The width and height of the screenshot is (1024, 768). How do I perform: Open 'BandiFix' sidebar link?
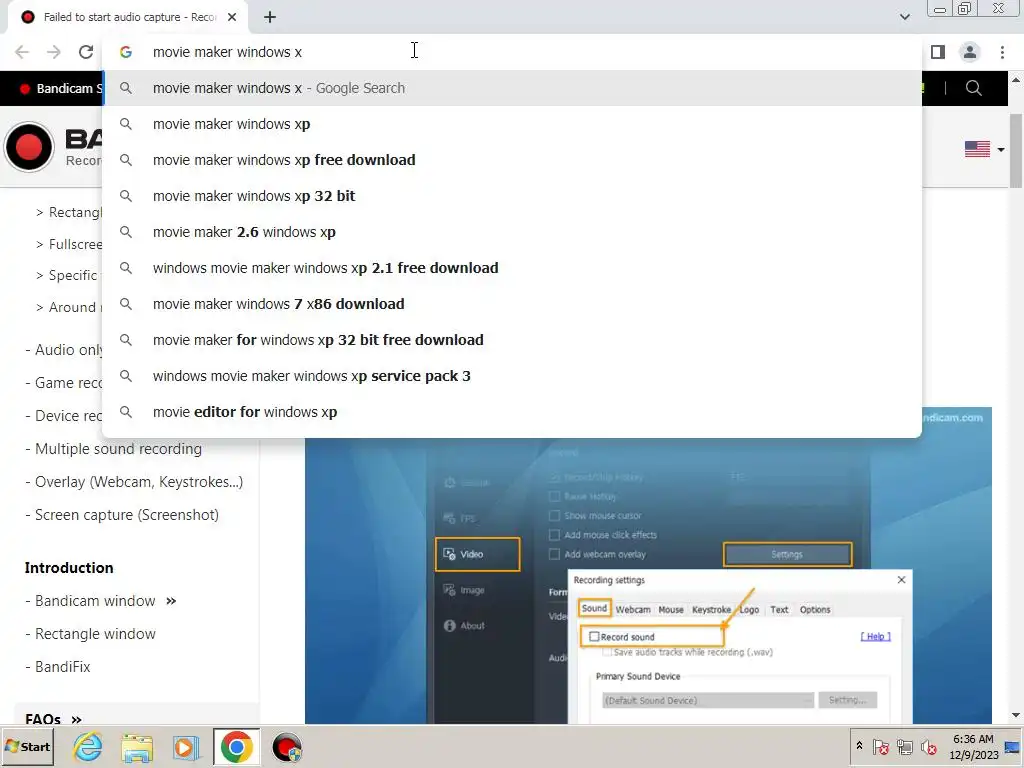click(63, 667)
